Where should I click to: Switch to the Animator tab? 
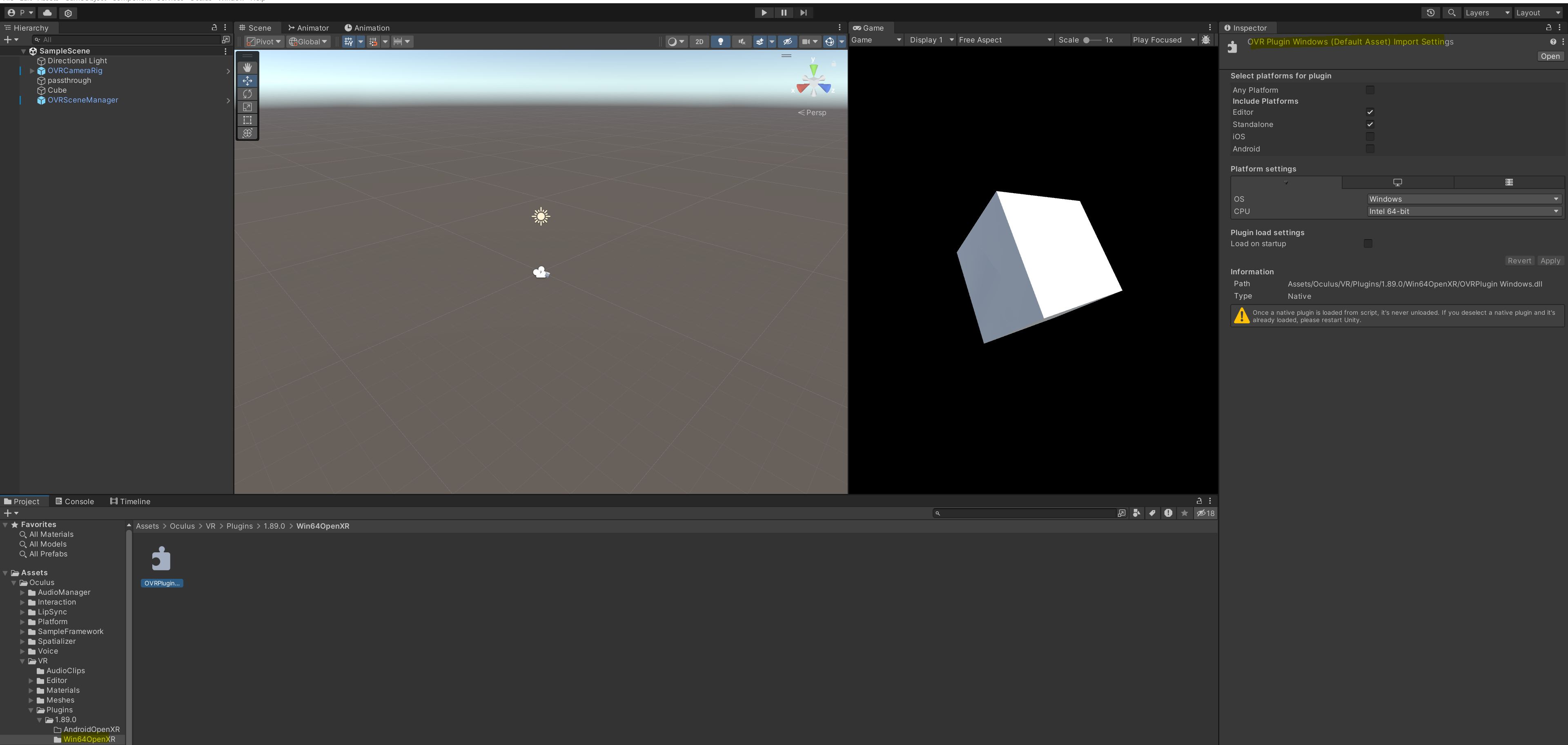click(x=308, y=28)
